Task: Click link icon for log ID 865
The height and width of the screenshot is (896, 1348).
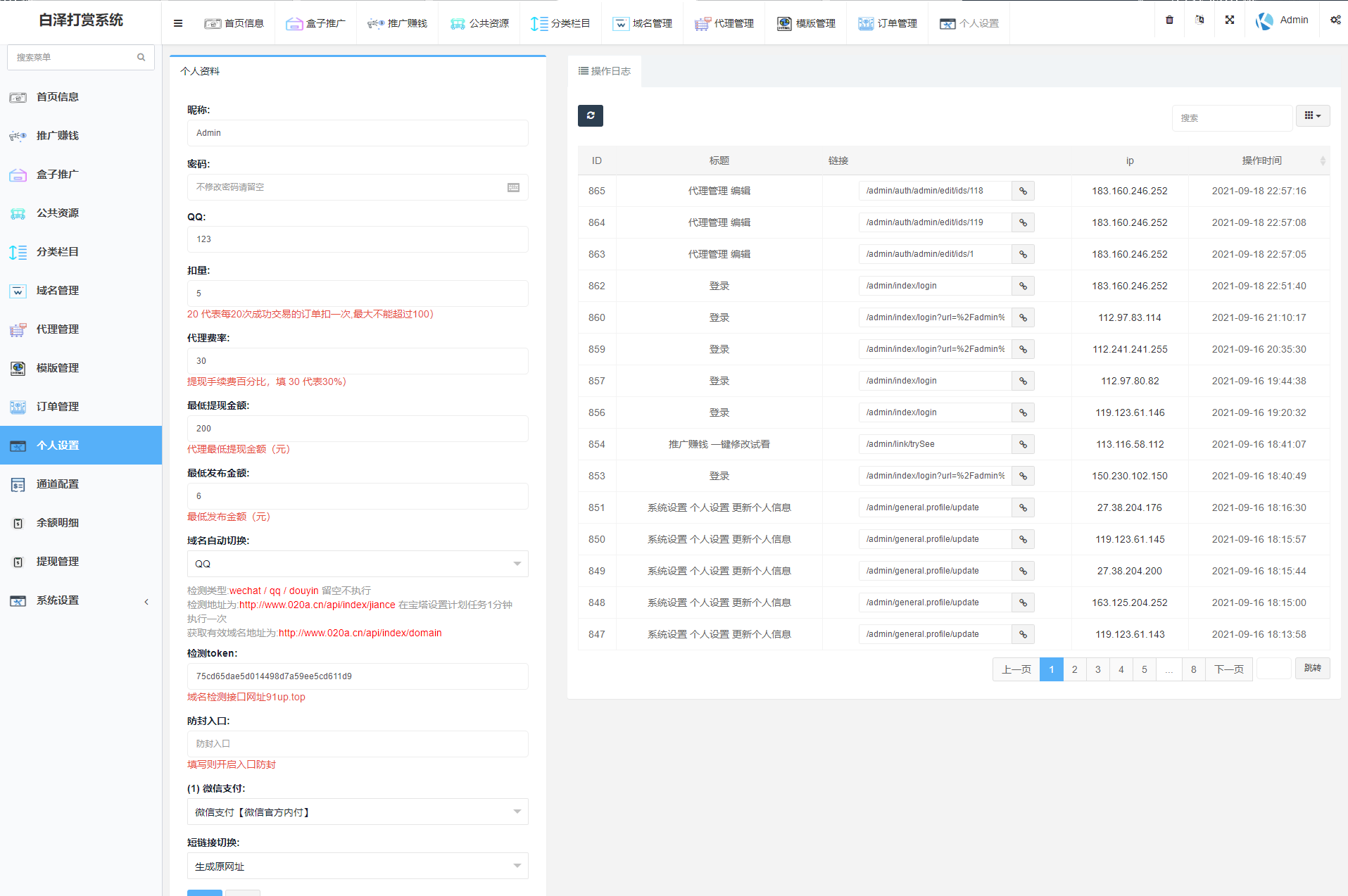Action: 1023,191
